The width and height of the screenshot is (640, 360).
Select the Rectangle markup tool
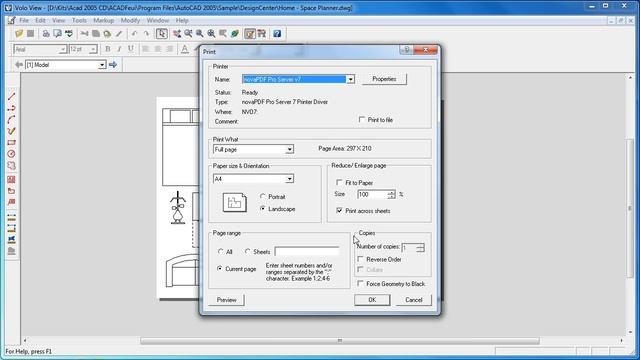click(11, 142)
